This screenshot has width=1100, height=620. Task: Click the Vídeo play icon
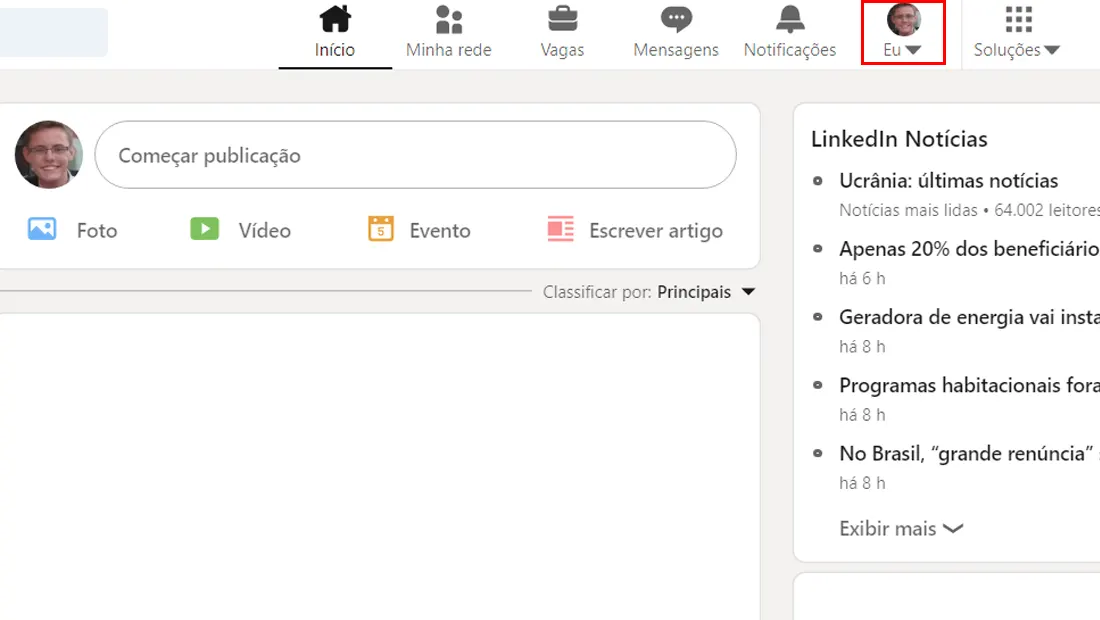[x=205, y=229]
